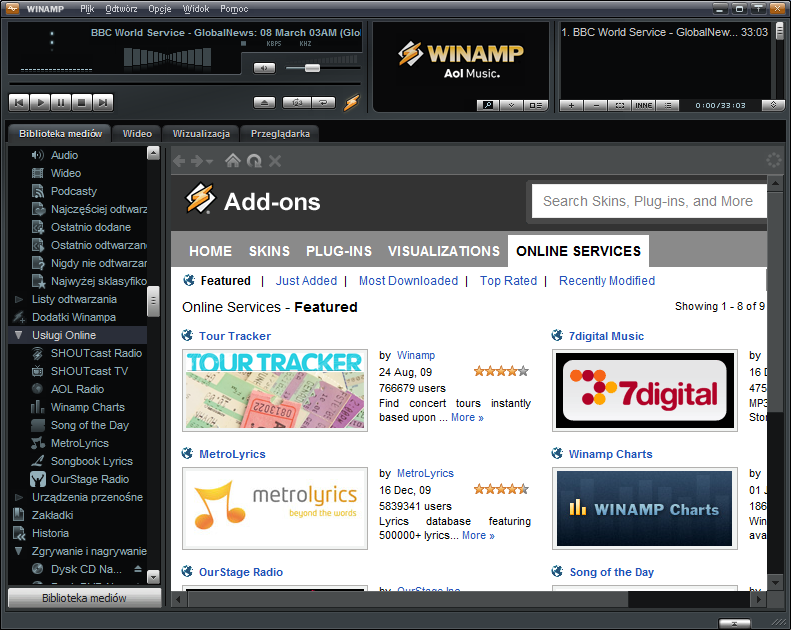This screenshot has height=630, width=791.
Task: Refresh the browser page
Action: pyautogui.click(x=254, y=161)
